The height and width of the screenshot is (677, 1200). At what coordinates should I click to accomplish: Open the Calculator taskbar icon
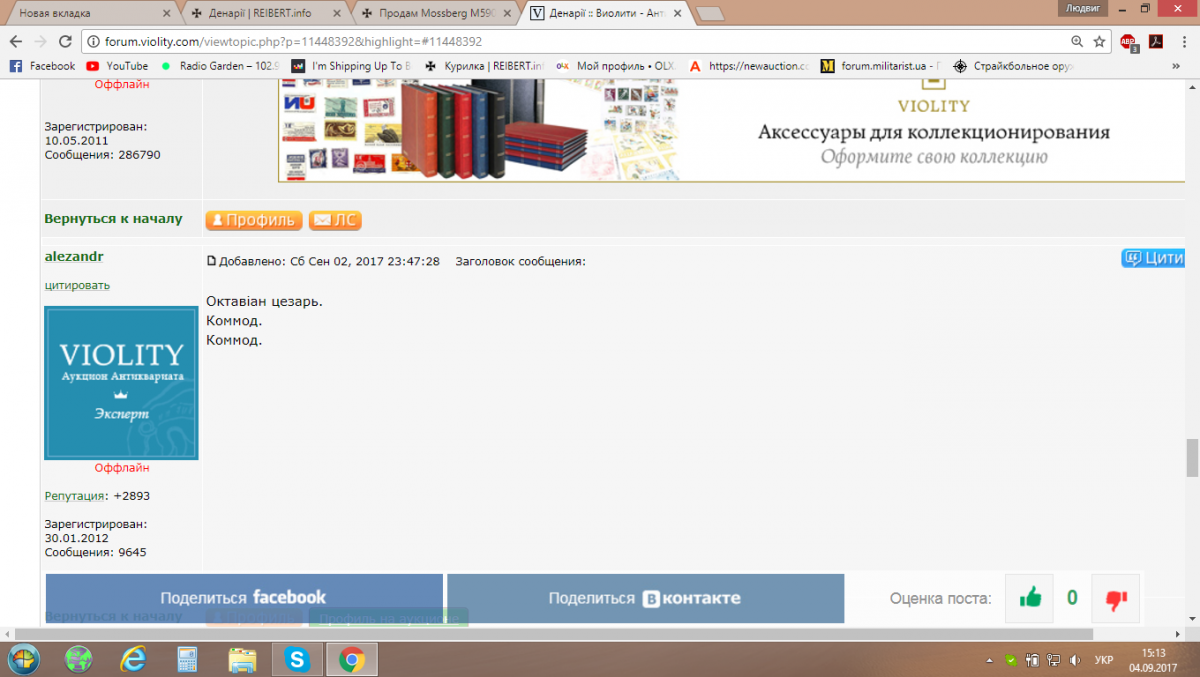point(187,659)
